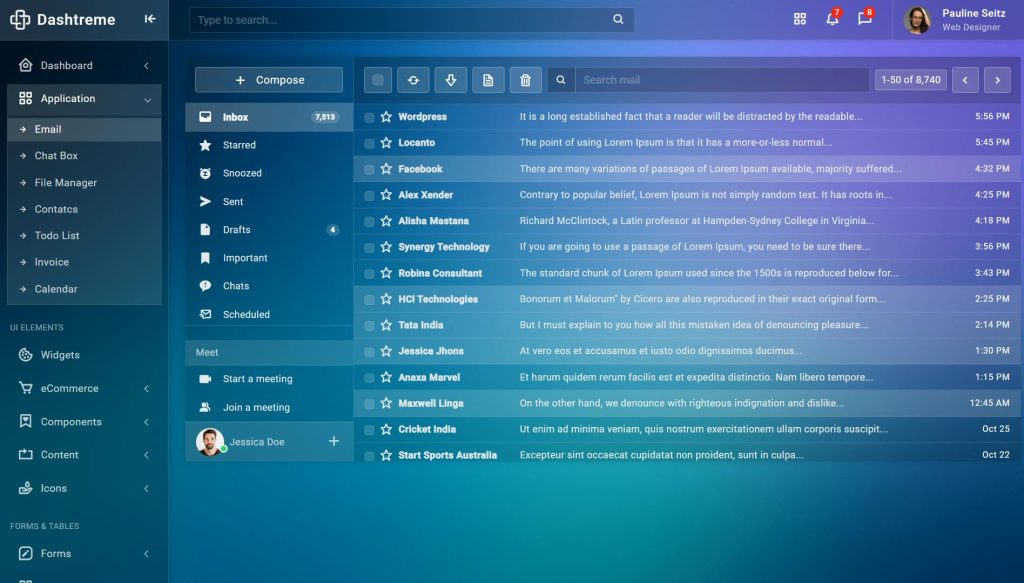Image resolution: width=1024 pixels, height=583 pixels.
Task: Open the Trash icon to delete mail
Action: 525,79
